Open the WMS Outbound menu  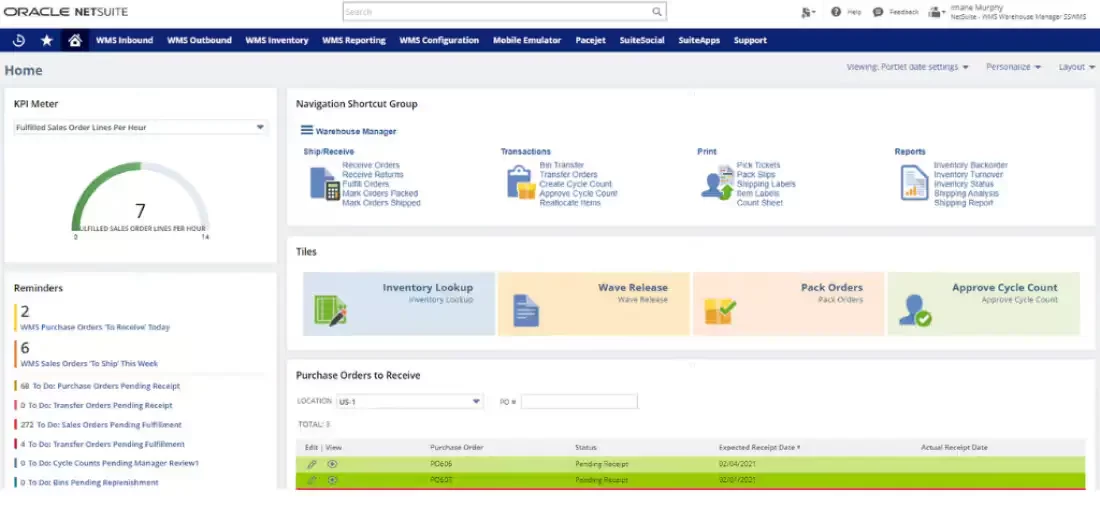pos(199,40)
